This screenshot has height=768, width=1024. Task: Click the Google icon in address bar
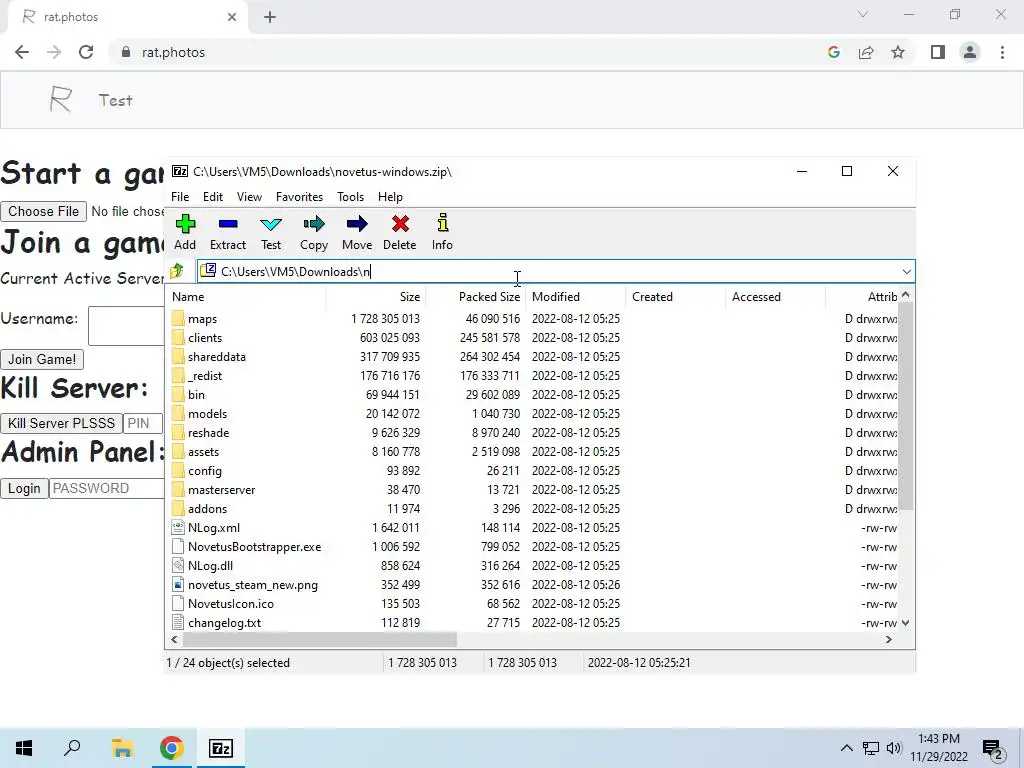(833, 52)
